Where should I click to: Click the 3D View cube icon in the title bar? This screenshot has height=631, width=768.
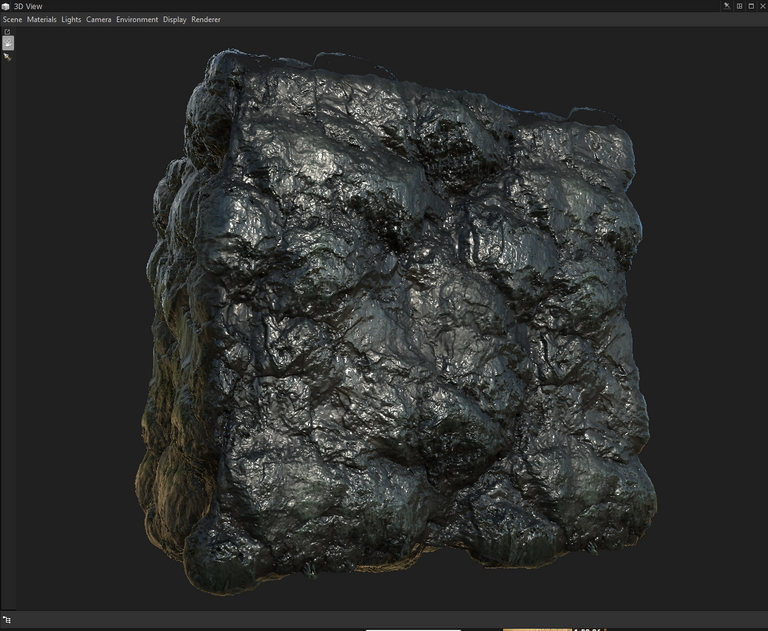pos(6,6)
